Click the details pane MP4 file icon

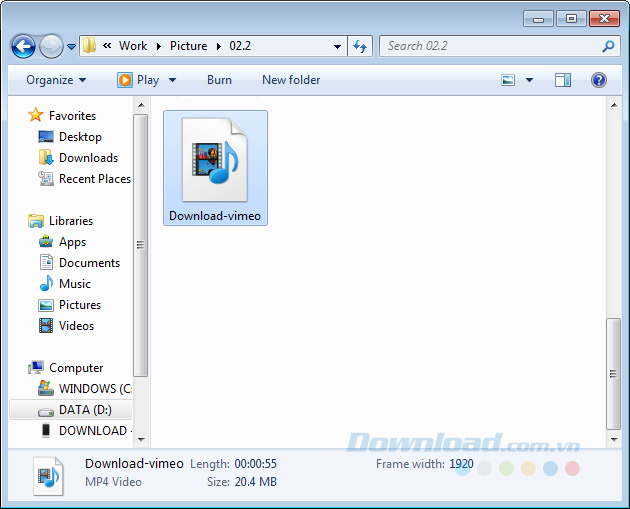[49, 476]
